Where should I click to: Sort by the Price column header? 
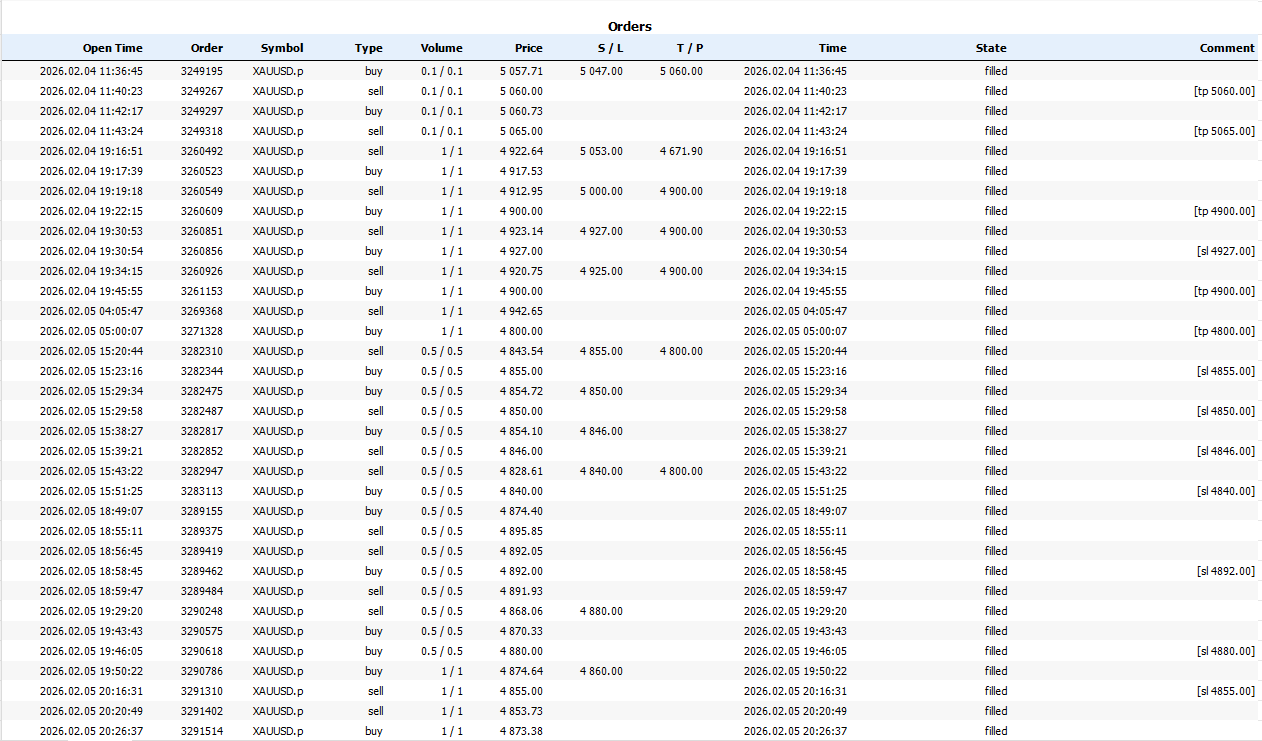click(528, 48)
